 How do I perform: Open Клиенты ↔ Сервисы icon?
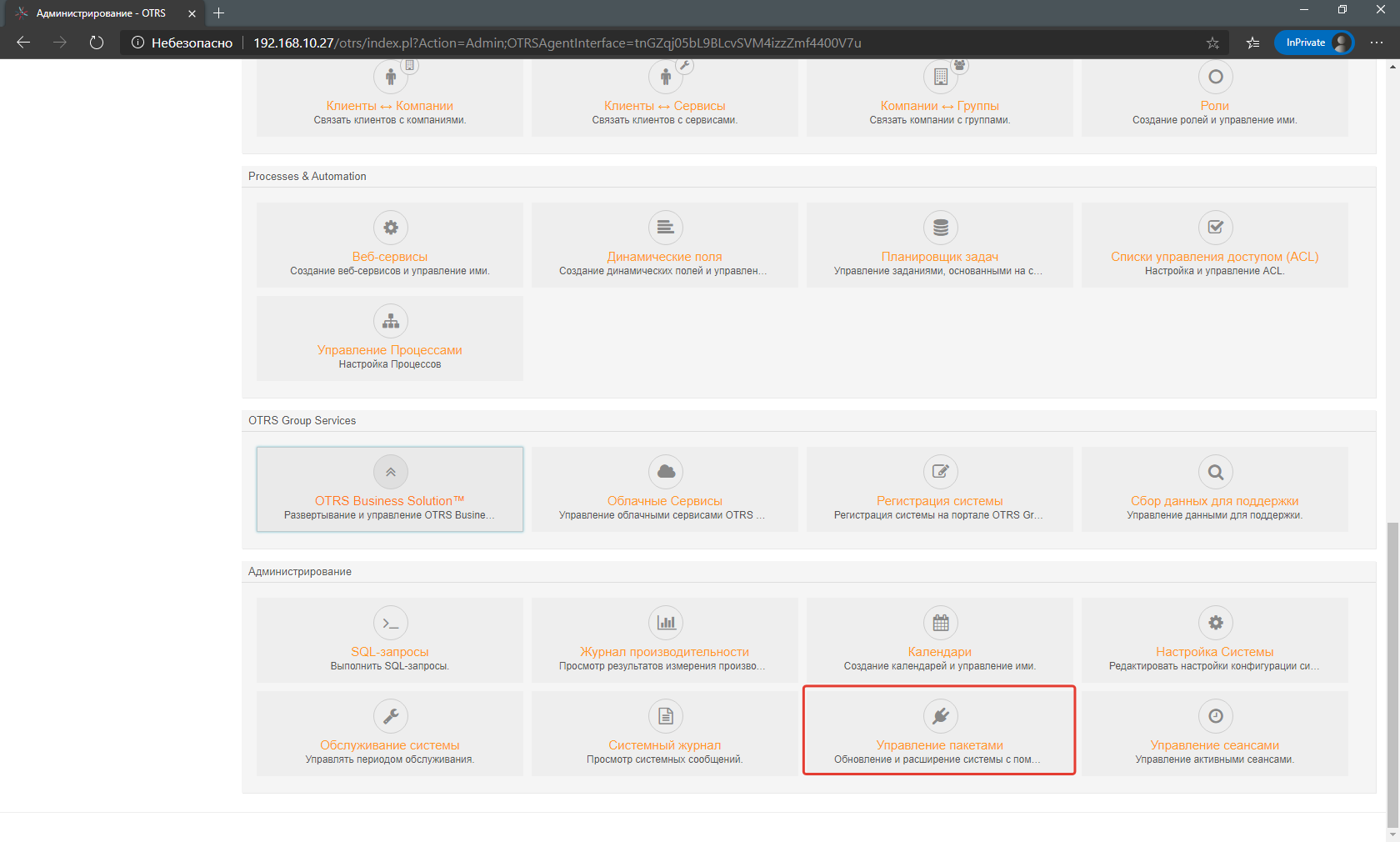(x=666, y=77)
